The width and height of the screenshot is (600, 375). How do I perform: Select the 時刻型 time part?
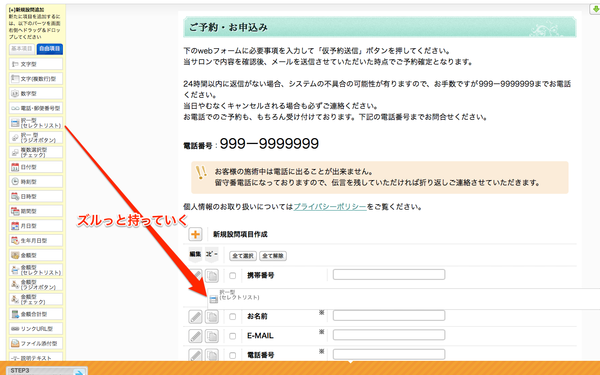(x=36, y=182)
